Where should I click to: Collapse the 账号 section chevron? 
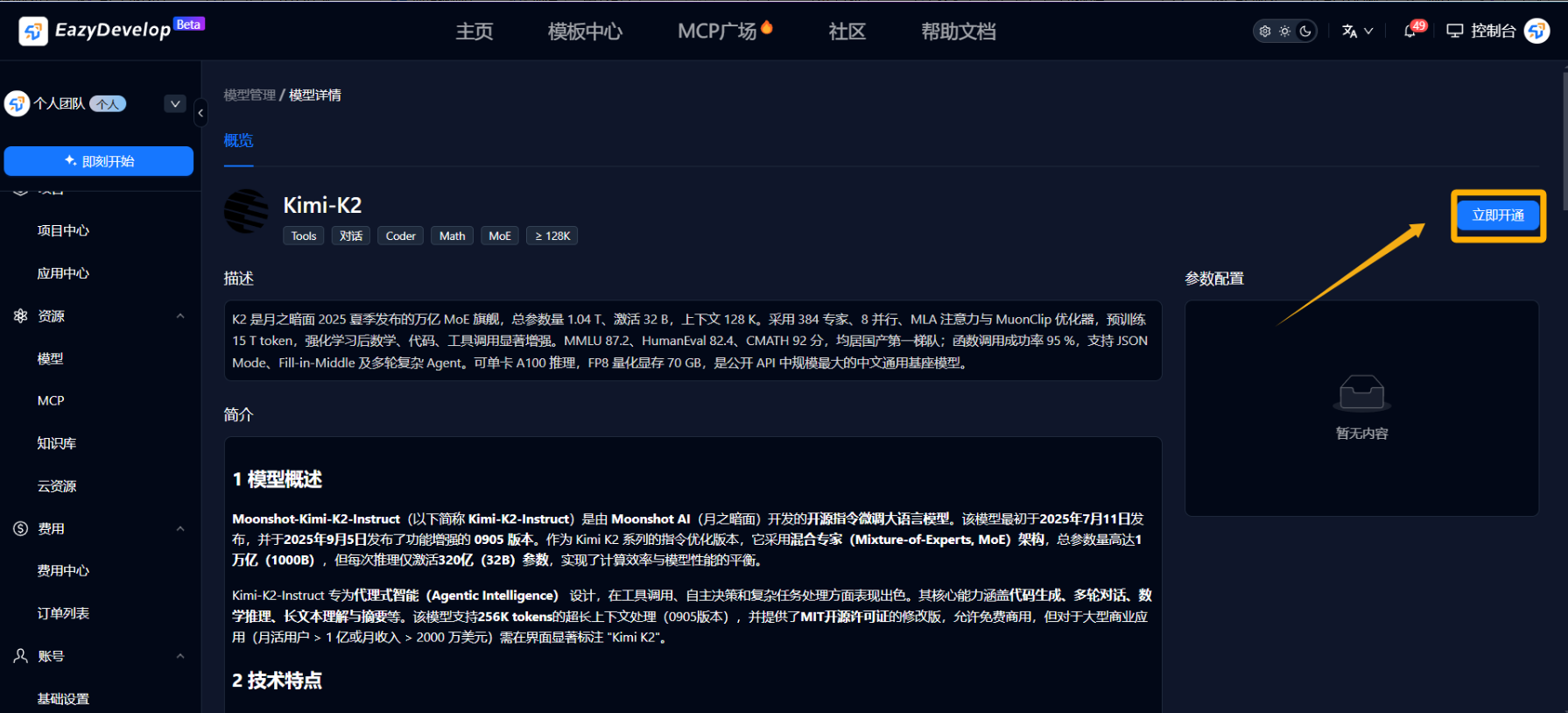180,656
